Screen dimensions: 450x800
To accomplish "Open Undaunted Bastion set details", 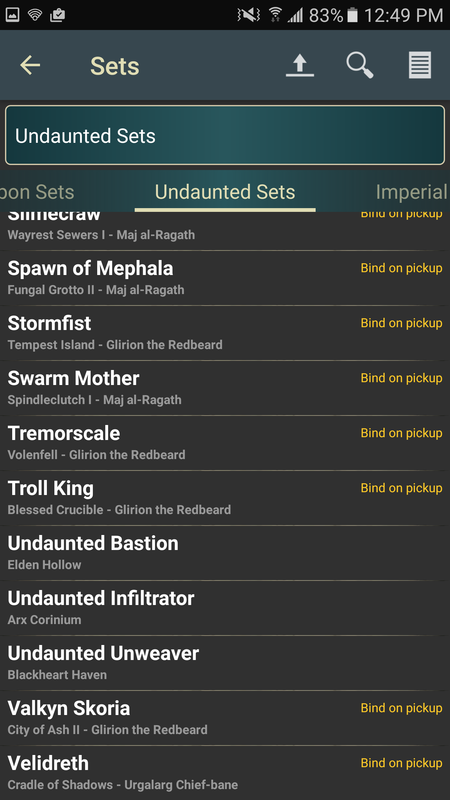I will [225, 554].
